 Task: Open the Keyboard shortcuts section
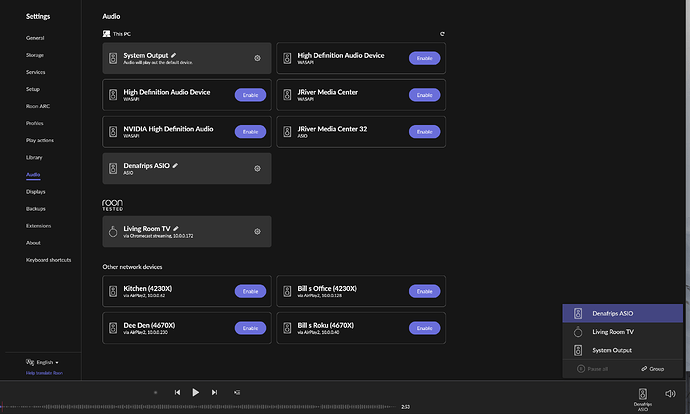pos(48,260)
